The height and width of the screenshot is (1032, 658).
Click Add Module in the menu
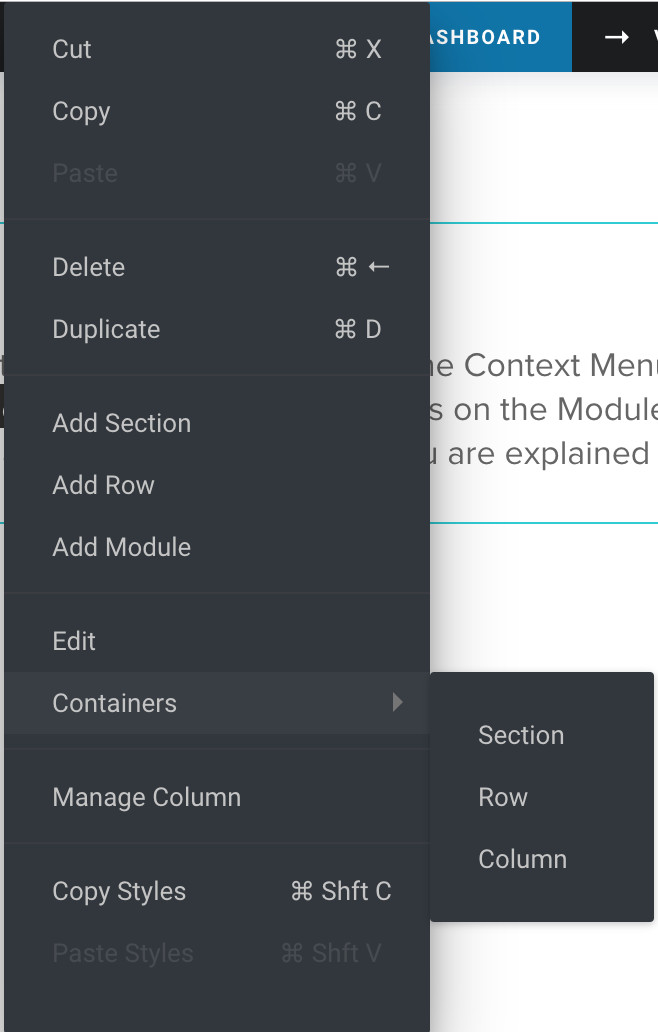(x=121, y=547)
